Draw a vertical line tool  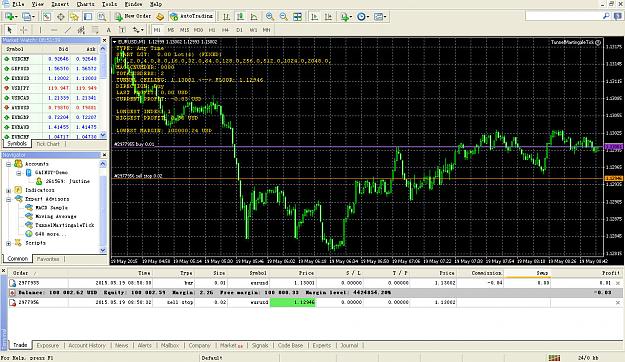[40, 30]
